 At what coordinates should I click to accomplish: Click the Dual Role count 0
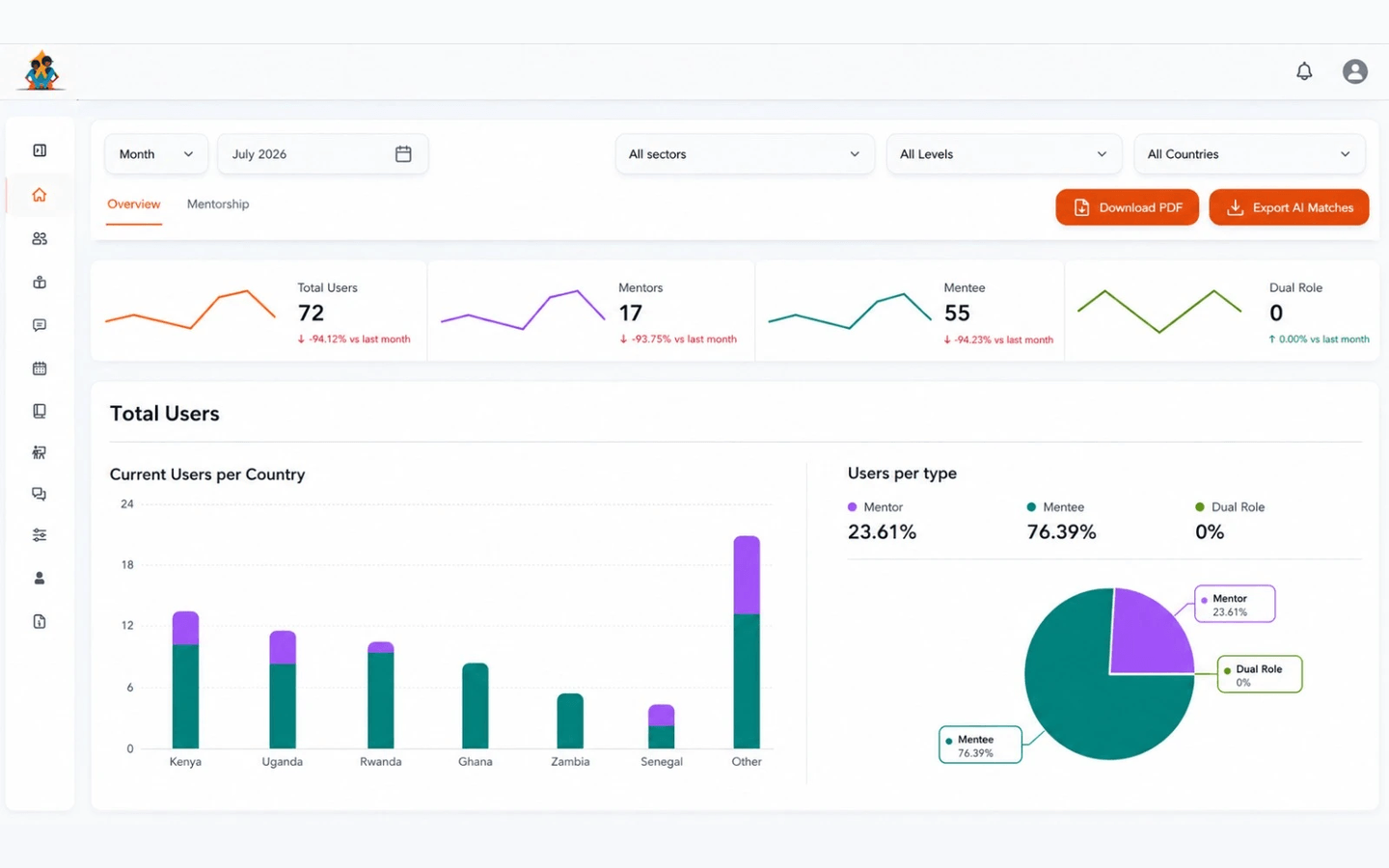pyautogui.click(x=1276, y=313)
